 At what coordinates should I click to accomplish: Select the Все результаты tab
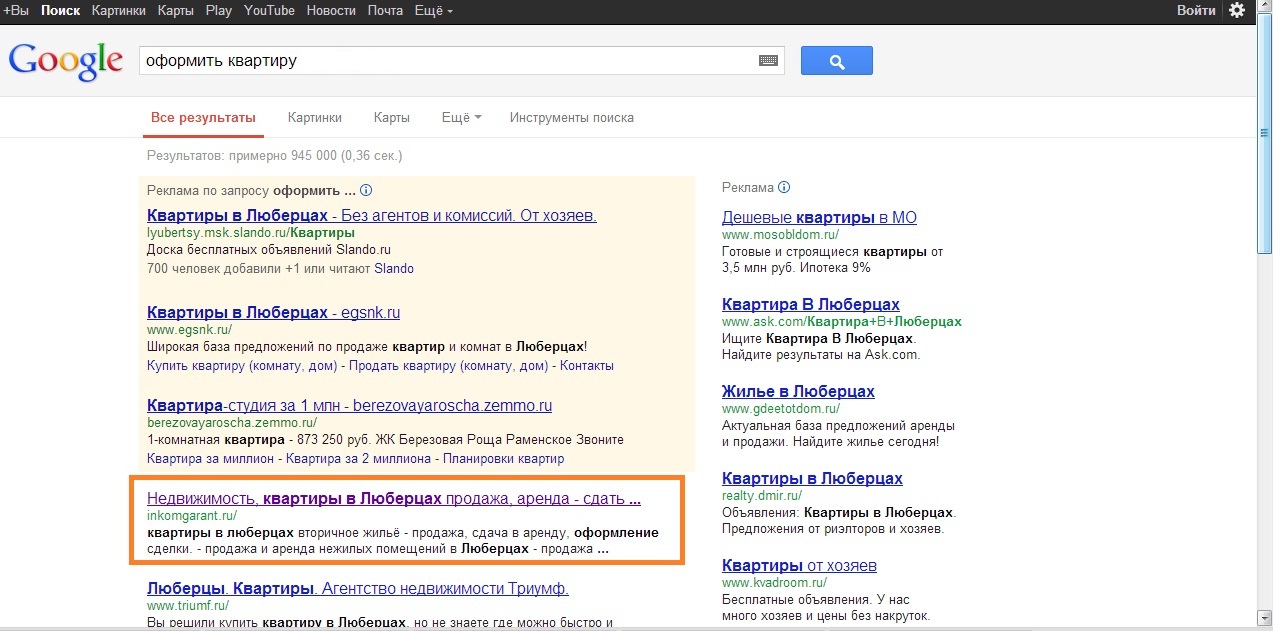pos(203,117)
